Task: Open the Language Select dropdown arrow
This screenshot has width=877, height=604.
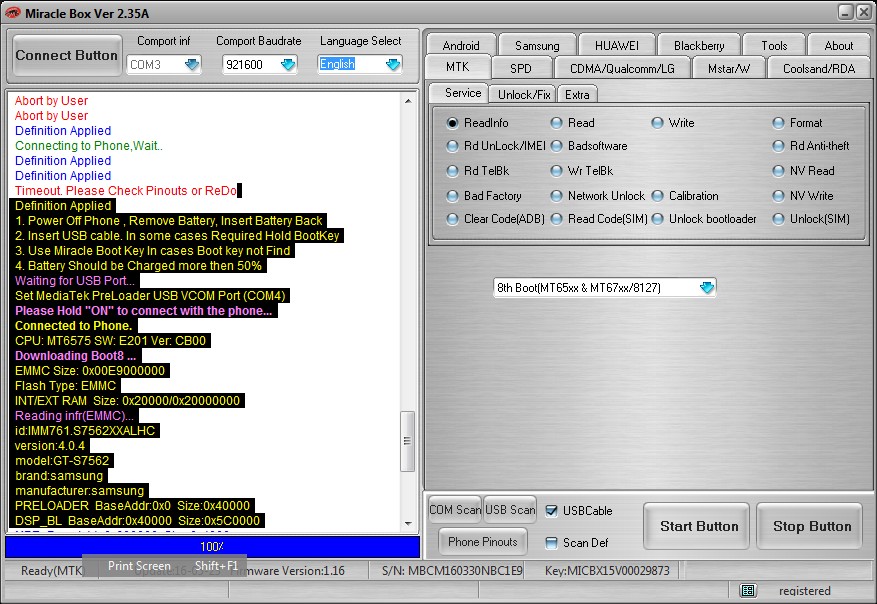Action: coord(393,64)
